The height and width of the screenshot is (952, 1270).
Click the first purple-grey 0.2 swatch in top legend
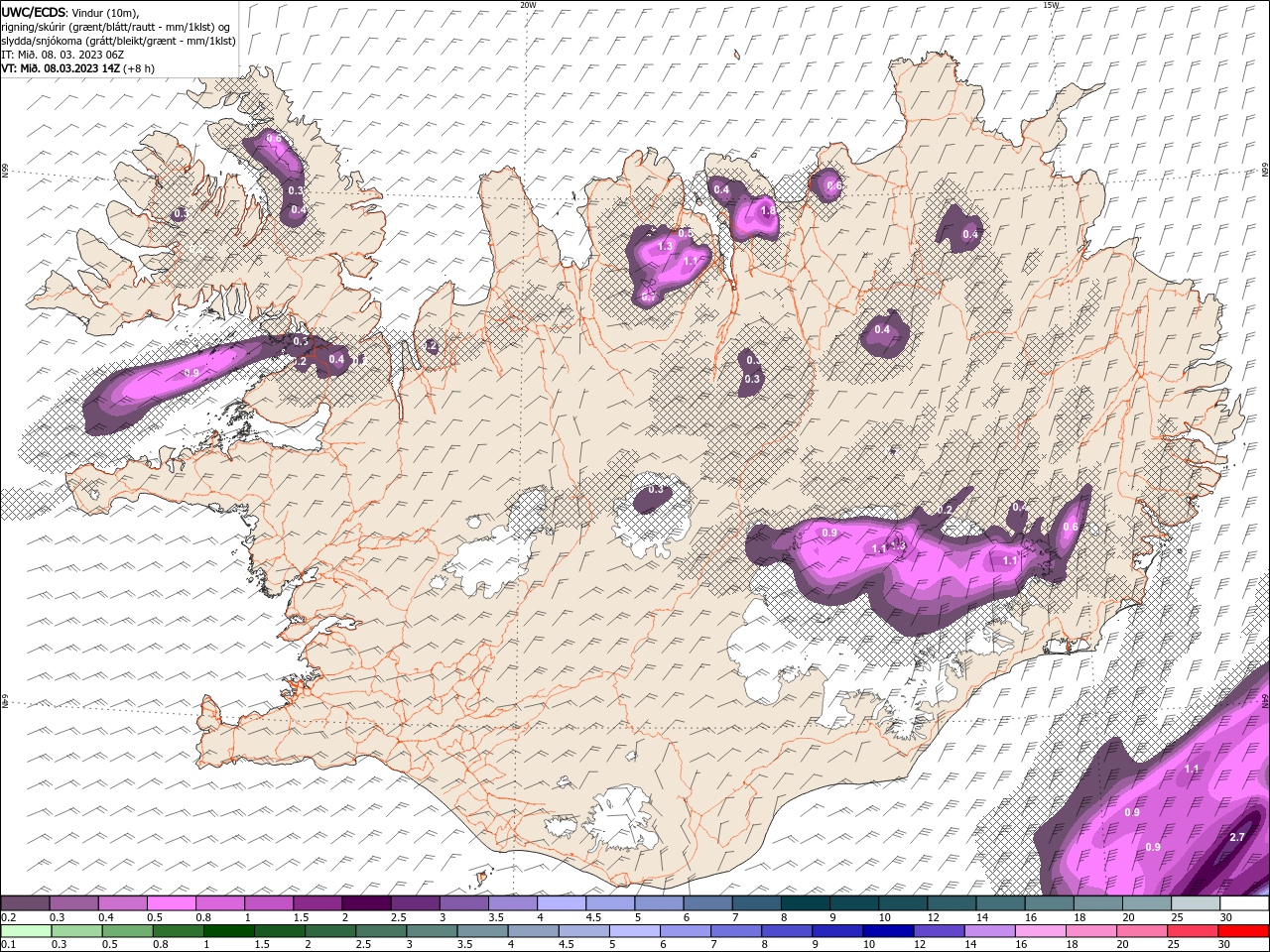pos(26,903)
